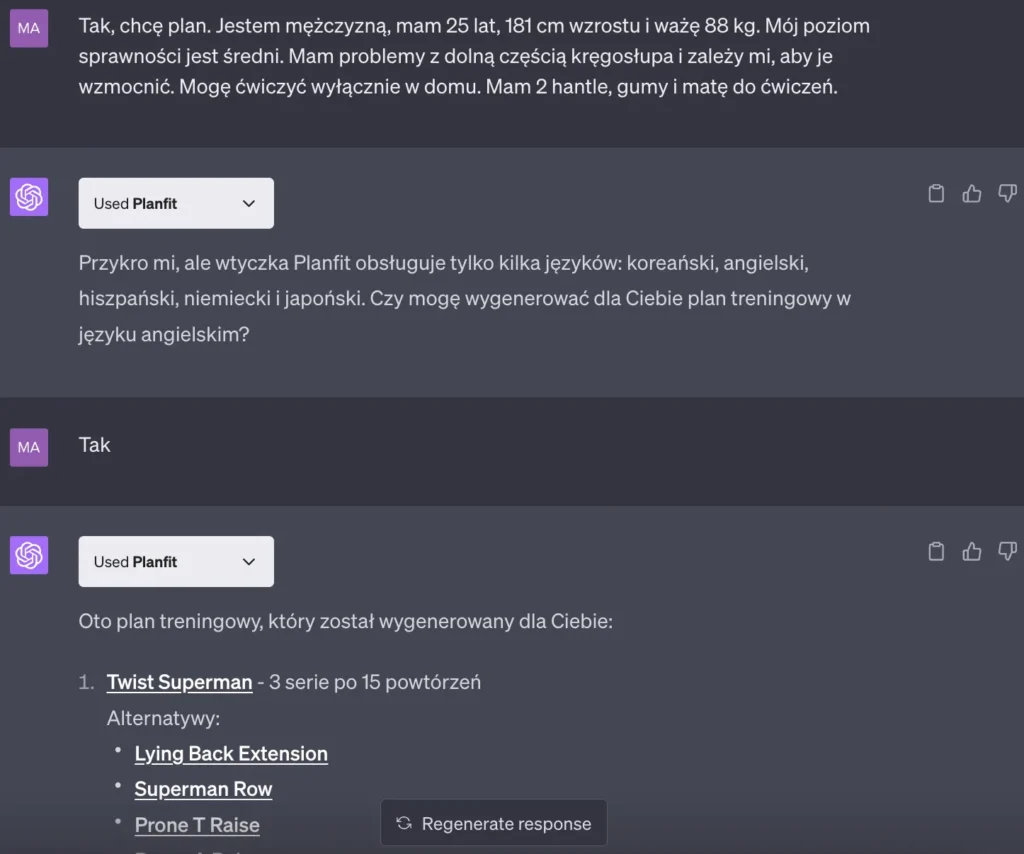Click the MA avatar beside the Tak message
Viewport: 1024px width, 854px height.
click(x=28, y=446)
